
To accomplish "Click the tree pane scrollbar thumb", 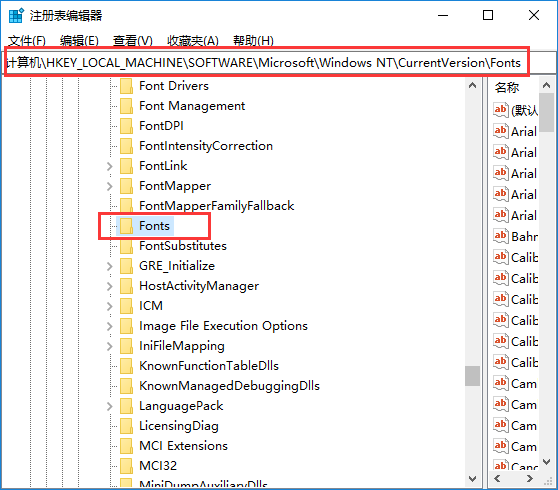I will 473,376.
